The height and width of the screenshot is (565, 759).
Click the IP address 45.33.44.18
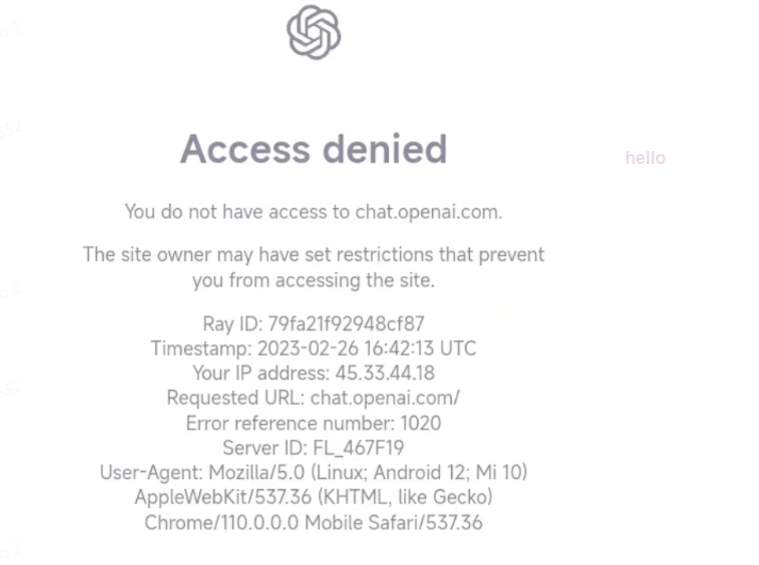tap(385, 373)
